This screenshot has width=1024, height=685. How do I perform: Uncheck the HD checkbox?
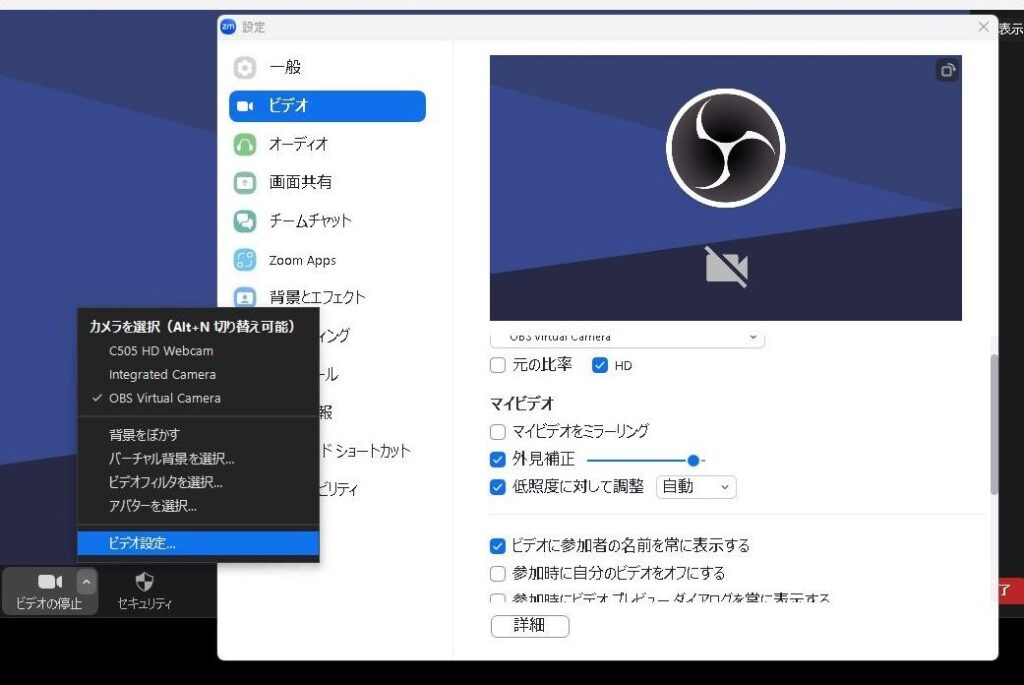(600, 365)
